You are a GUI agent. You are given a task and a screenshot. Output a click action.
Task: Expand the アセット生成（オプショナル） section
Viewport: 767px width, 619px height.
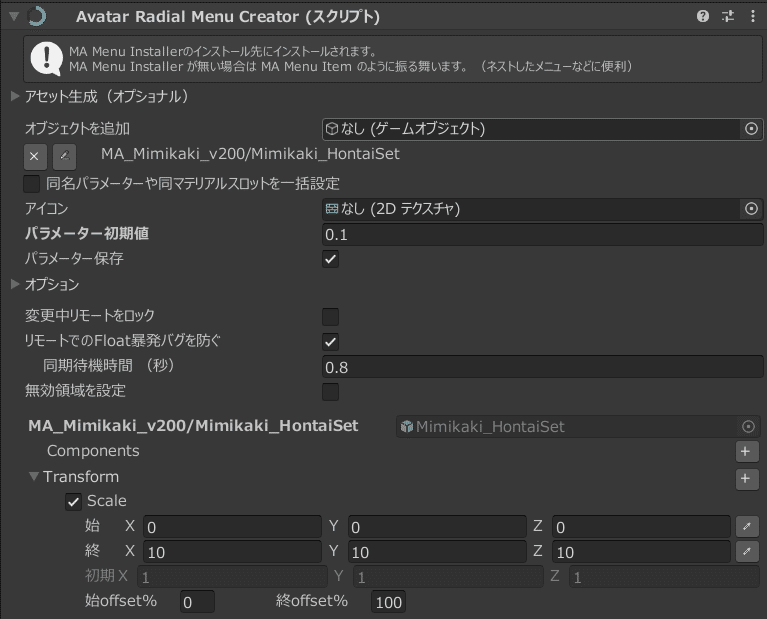[x=15, y=96]
